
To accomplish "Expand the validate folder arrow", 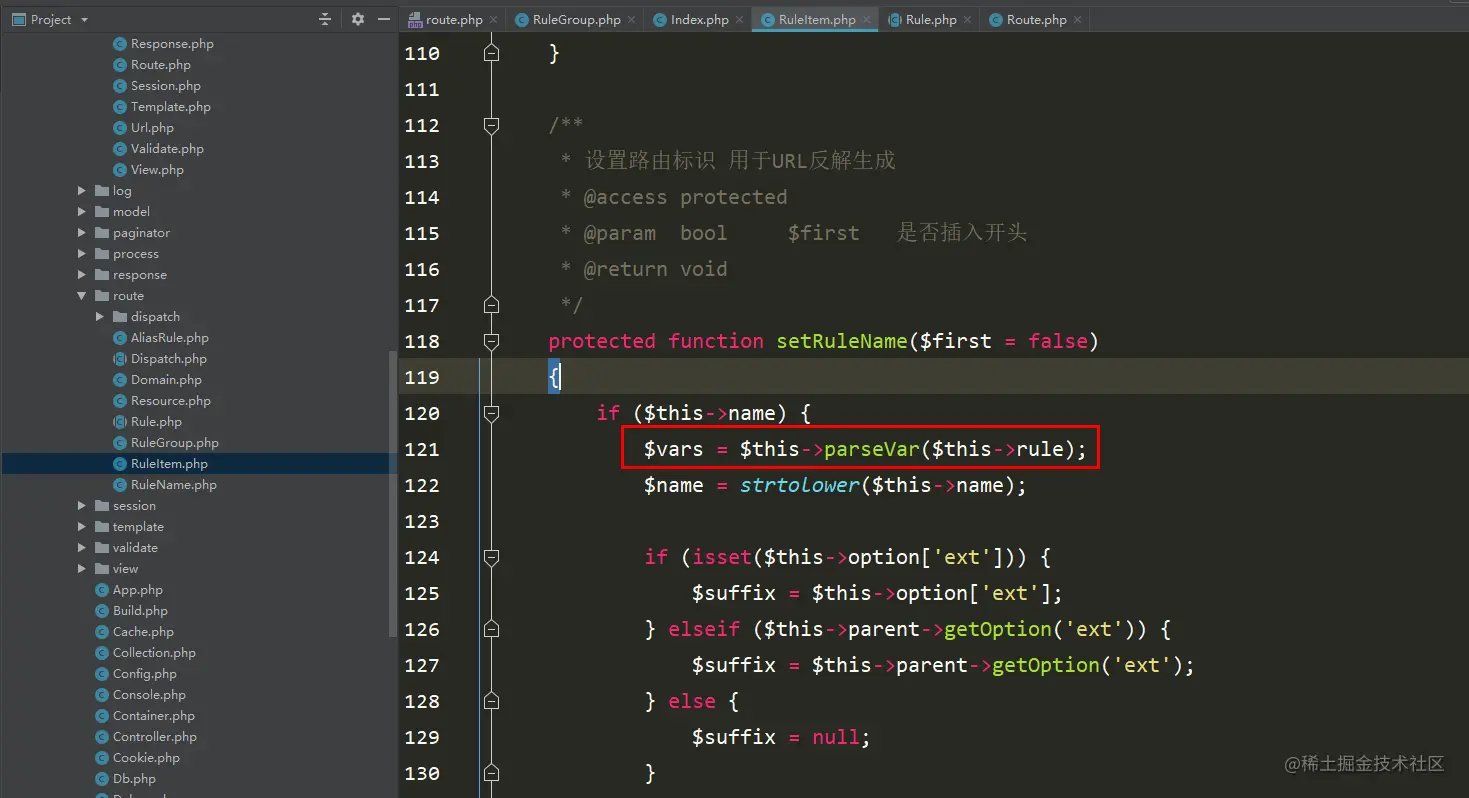I will [82, 547].
